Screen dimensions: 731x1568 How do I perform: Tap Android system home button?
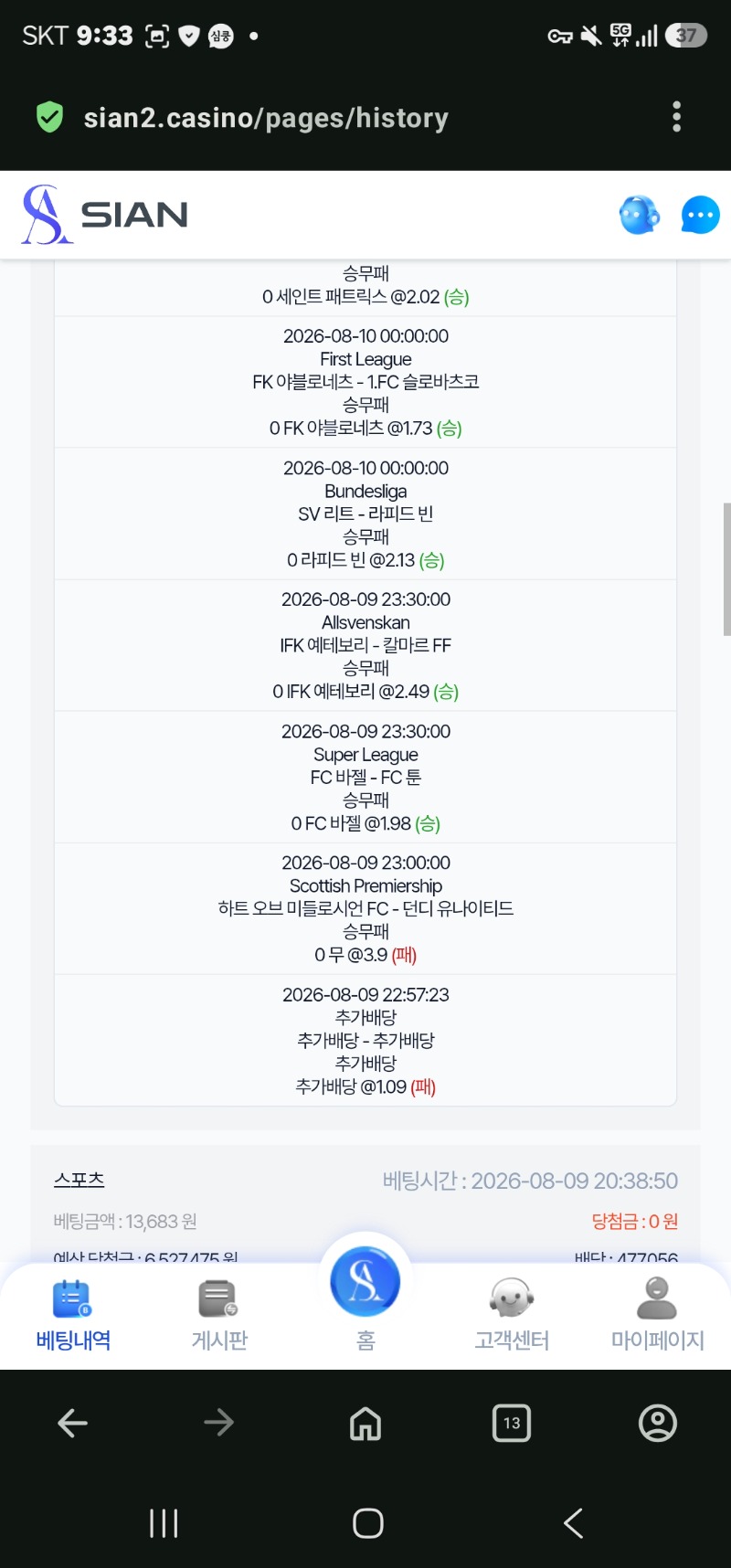[367, 1523]
